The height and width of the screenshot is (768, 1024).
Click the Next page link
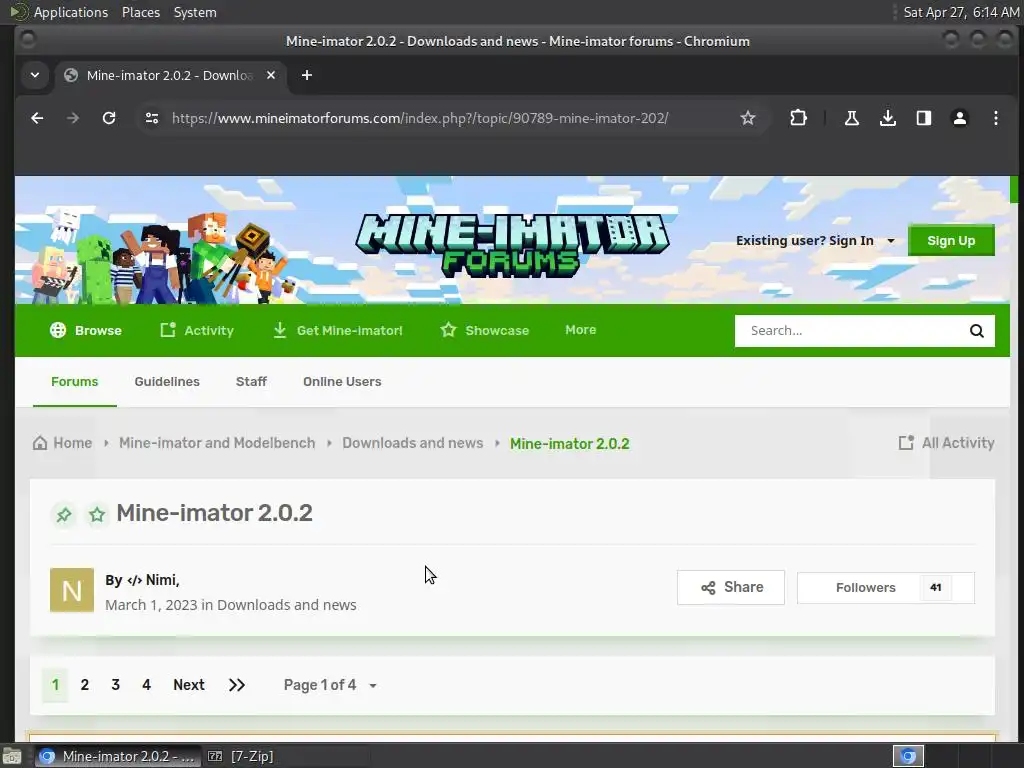[189, 684]
